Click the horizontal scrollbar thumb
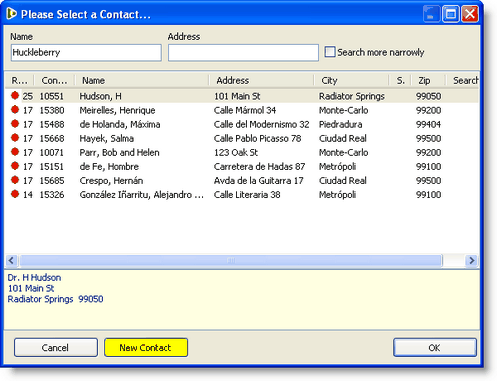This screenshot has width=497, height=381. click(x=231, y=260)
